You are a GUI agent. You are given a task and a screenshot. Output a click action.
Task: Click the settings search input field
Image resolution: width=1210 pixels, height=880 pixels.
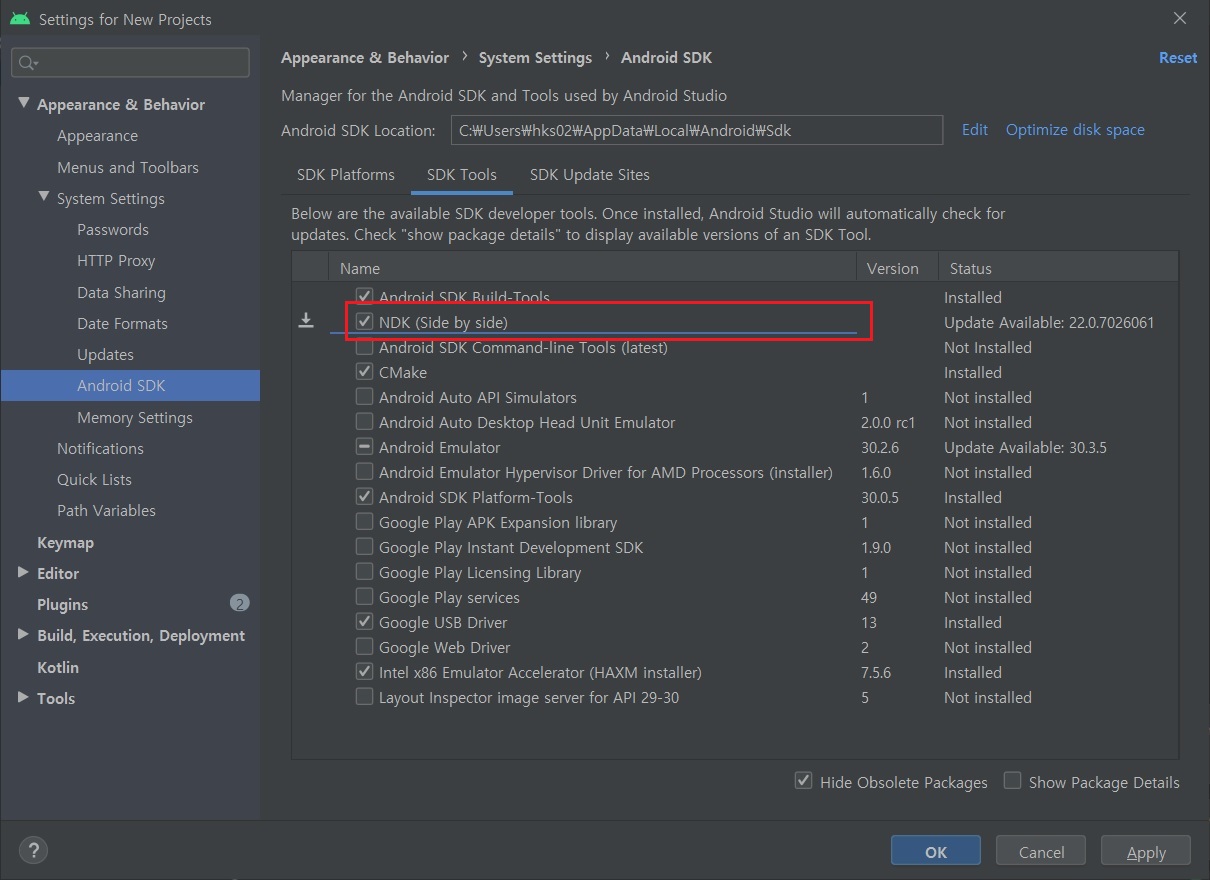pyautogui.click(x=130, y=62)
